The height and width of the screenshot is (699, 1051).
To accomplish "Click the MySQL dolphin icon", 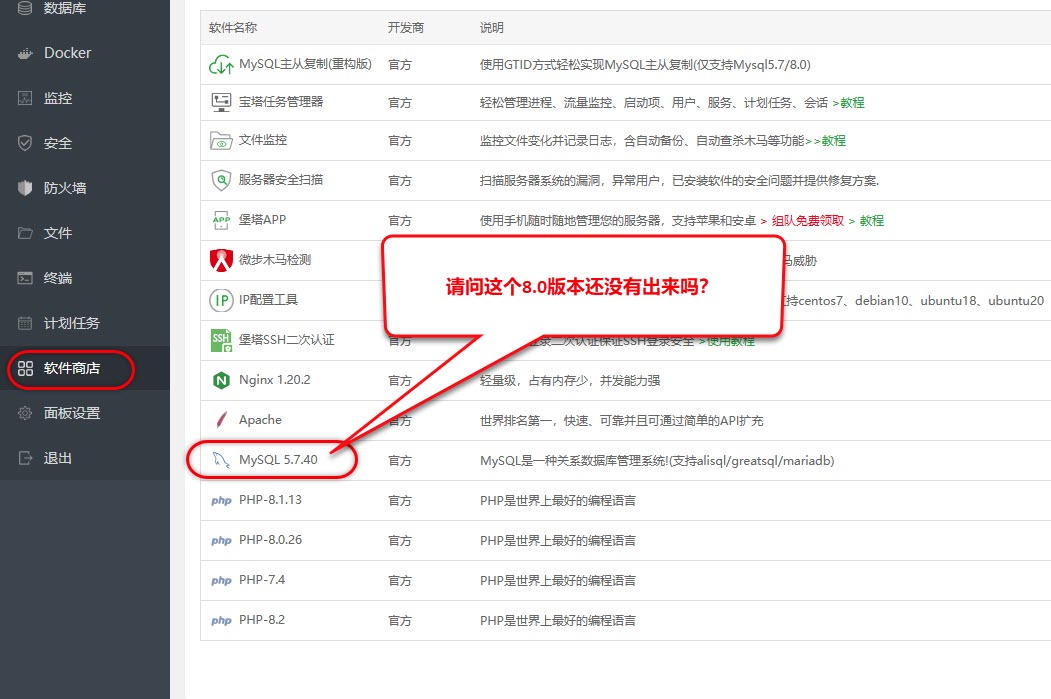I will [x=221, y=460].
